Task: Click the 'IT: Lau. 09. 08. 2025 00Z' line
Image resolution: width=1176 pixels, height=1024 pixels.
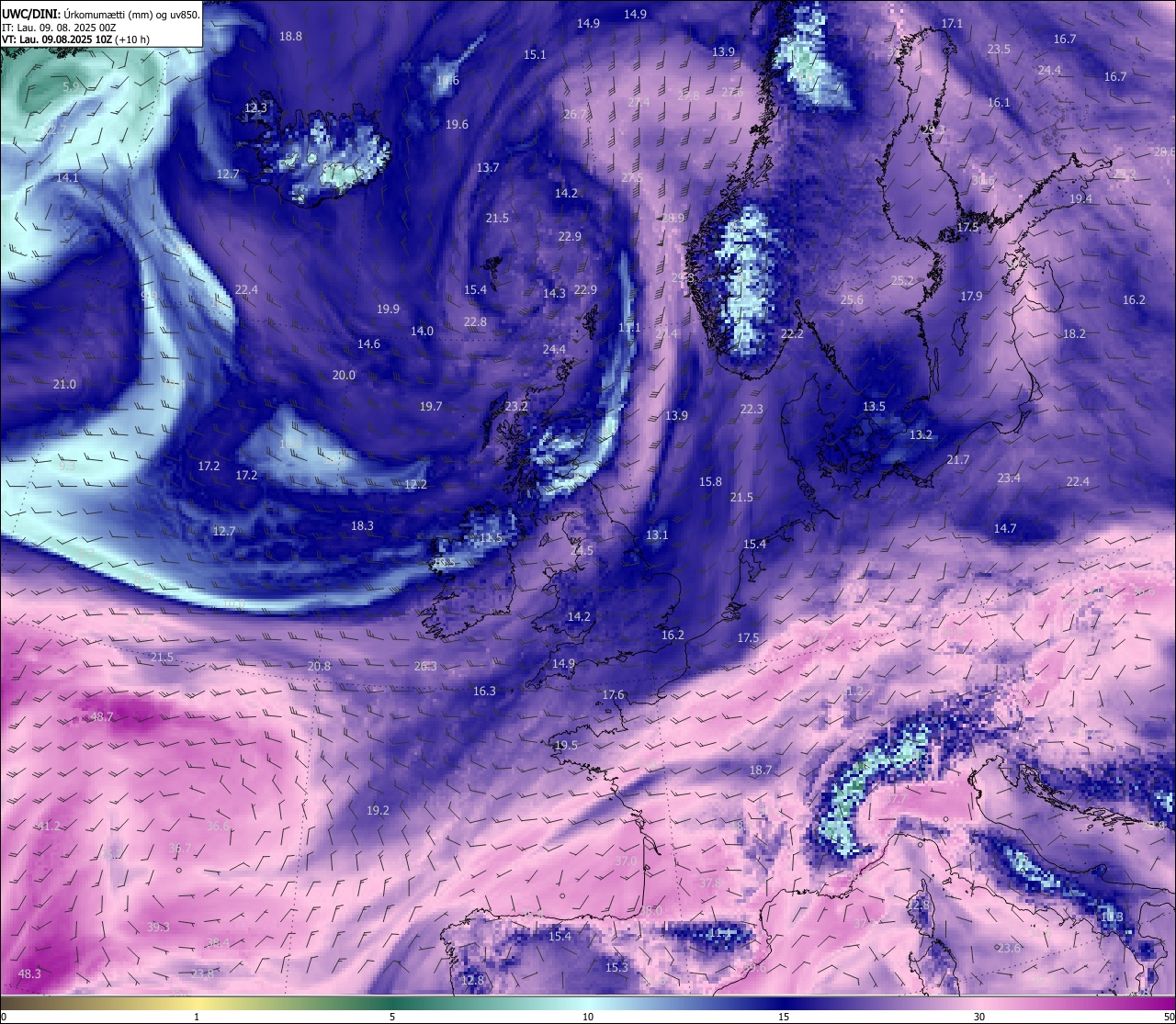Action: (x=59, y=28)
